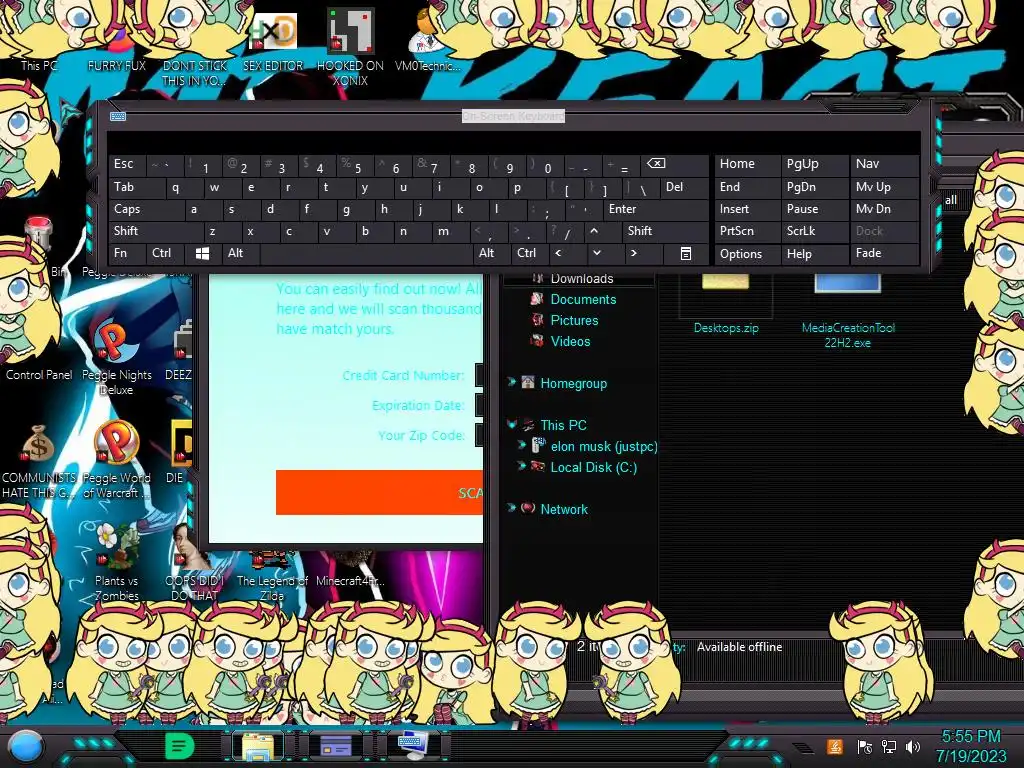1024x768 pixels.
Task: Open the Control Panel desktop icon
Action: (39, 374)
